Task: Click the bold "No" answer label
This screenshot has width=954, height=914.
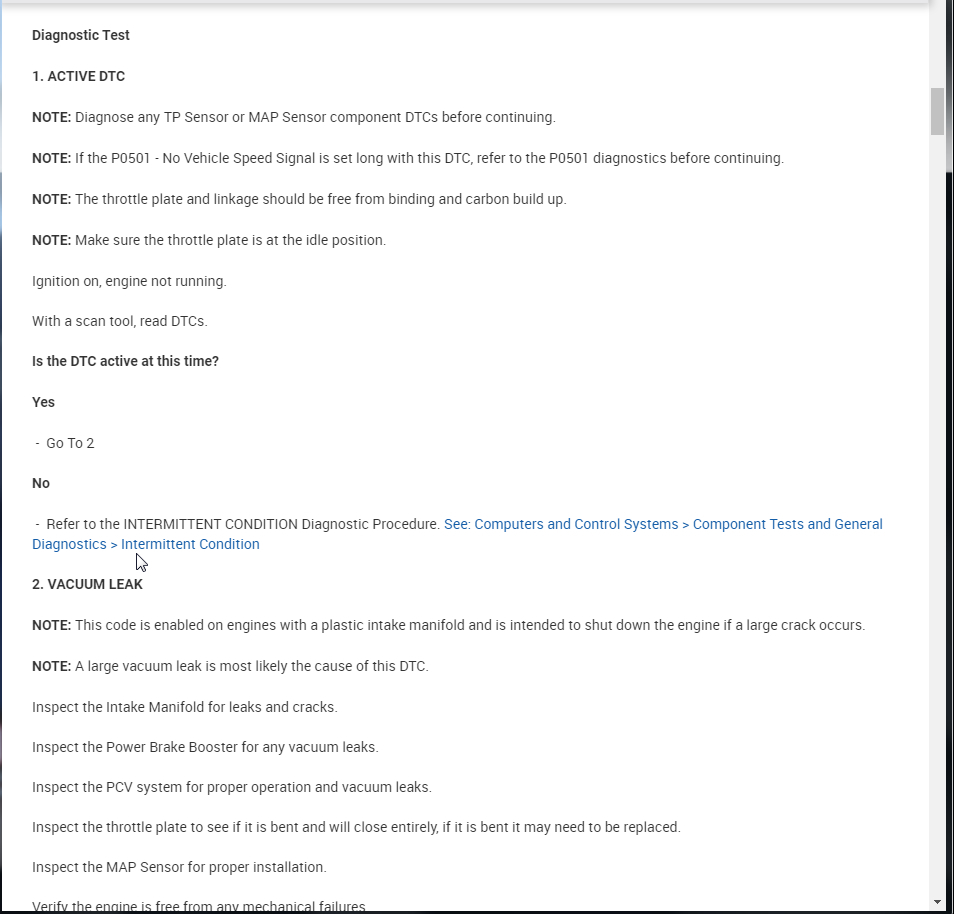Action: [41, 483]
